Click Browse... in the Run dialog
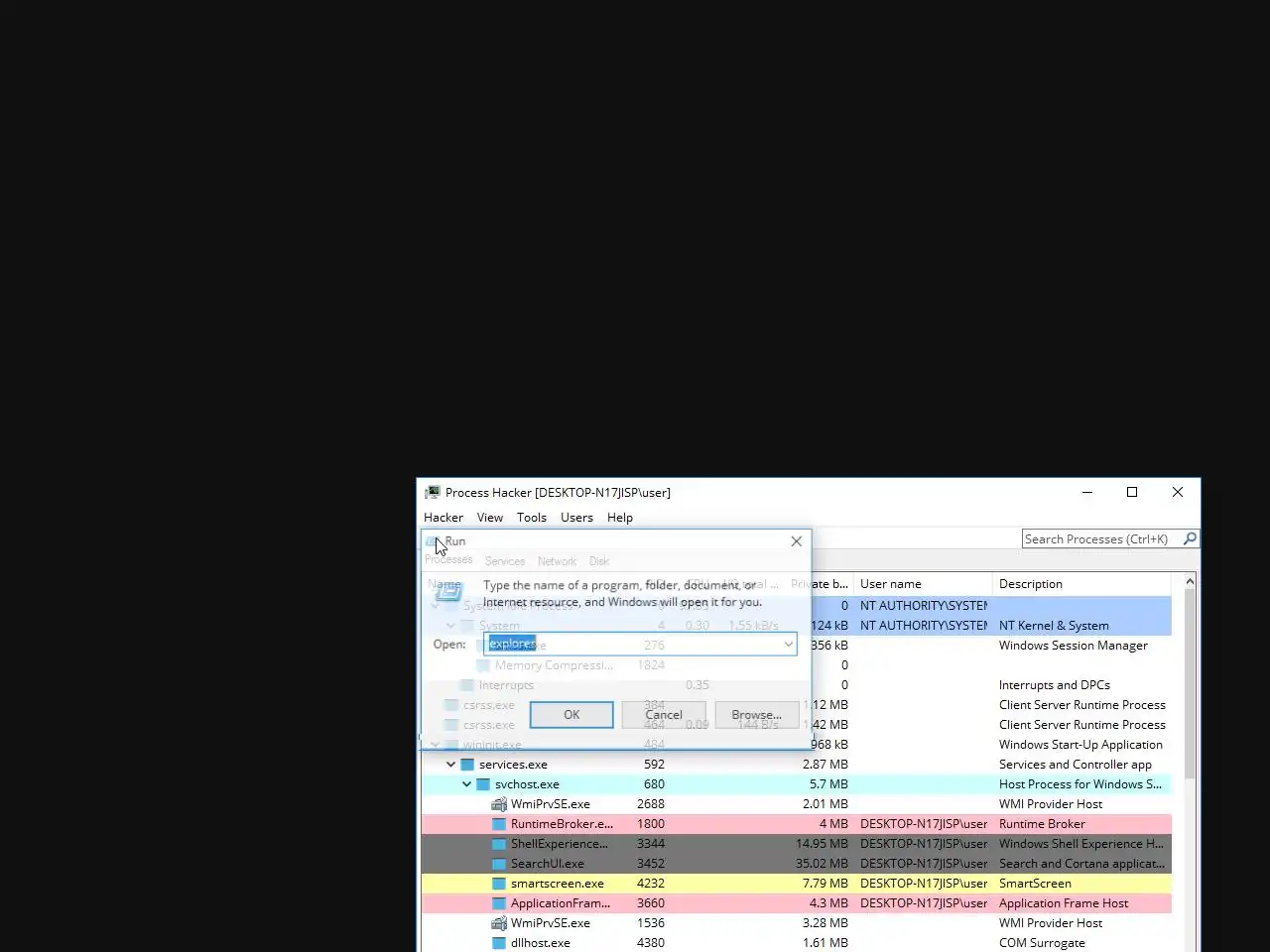 (756, 715)
